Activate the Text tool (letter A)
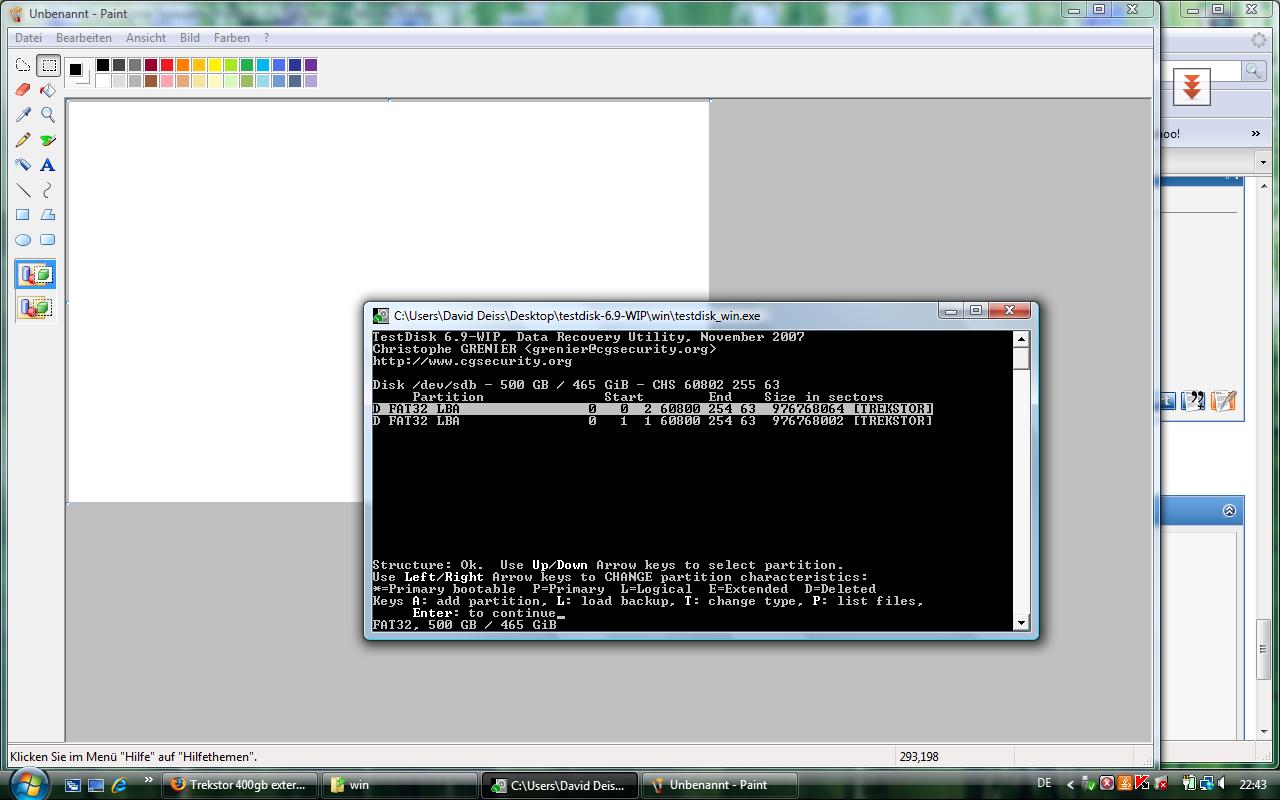 coord(48,165)
